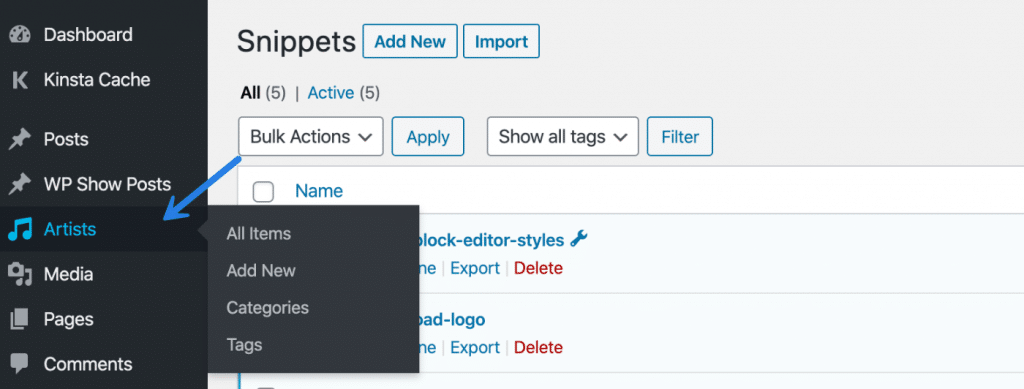Toggle the select-all checkbox beside Name
Screen dimensions: 1024x389
pyautogui.click(x=263, y=192)
